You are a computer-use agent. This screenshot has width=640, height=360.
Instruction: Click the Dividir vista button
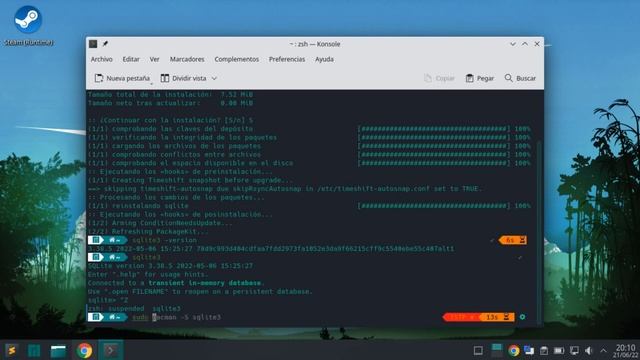tap(183, 78)
